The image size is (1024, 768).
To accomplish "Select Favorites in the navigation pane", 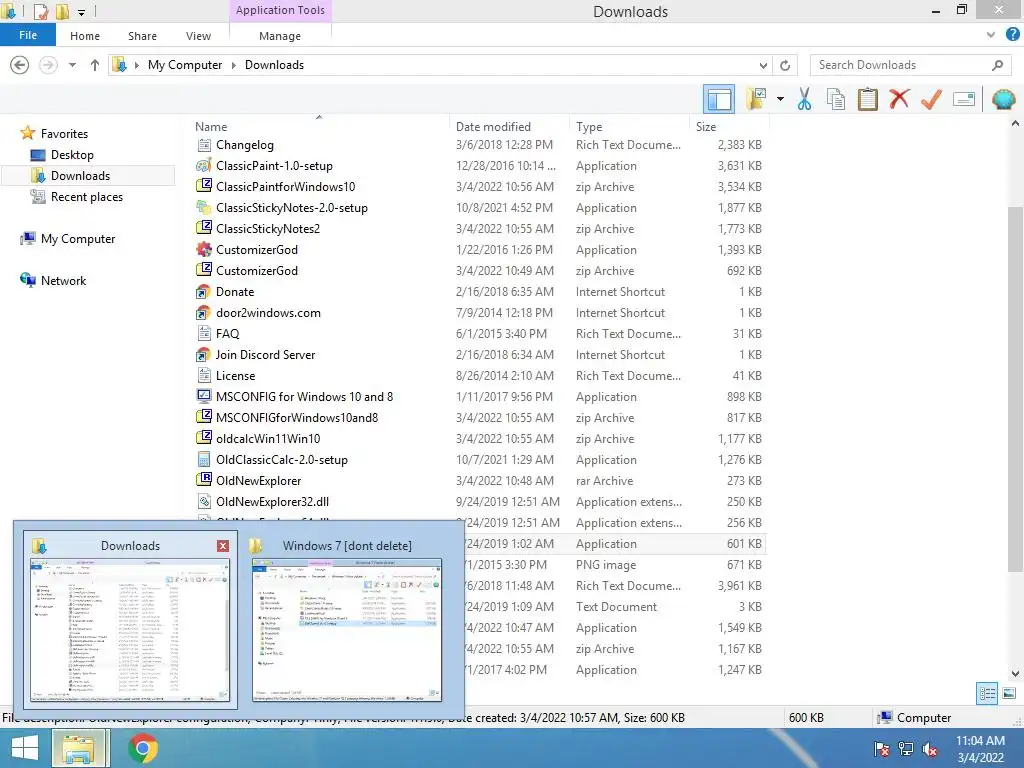I will click(x=64, y=134).
